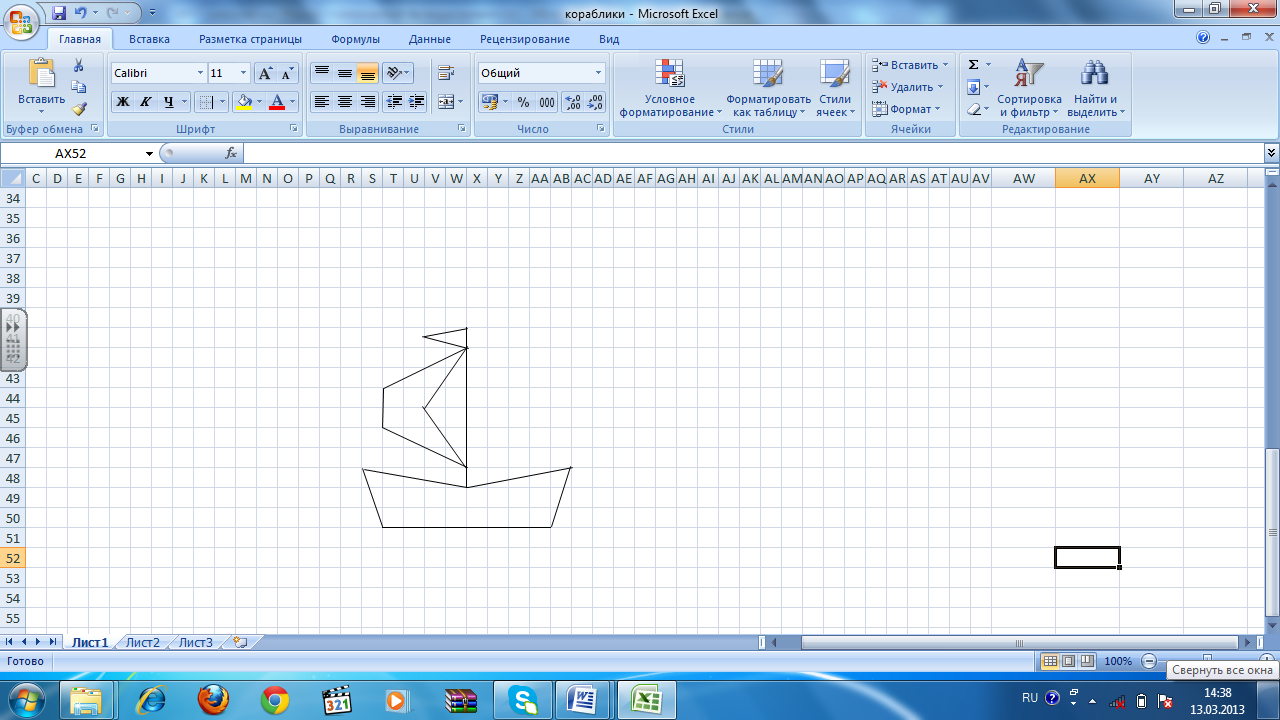Click the Merge and Center cells icon
This screenshot has height=720, width=1280.
click(445, 102)
